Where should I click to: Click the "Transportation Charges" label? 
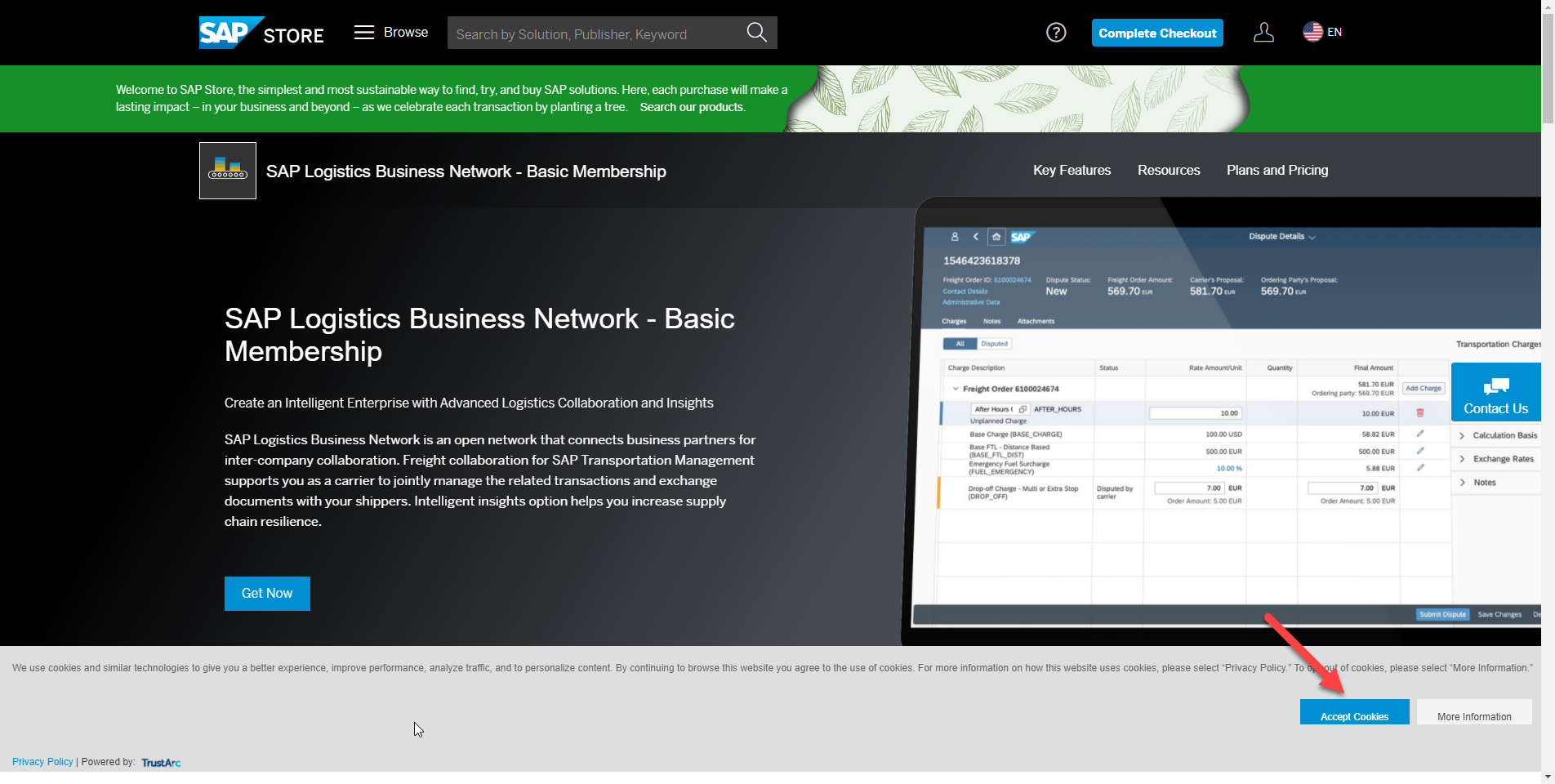point(1498,345)
